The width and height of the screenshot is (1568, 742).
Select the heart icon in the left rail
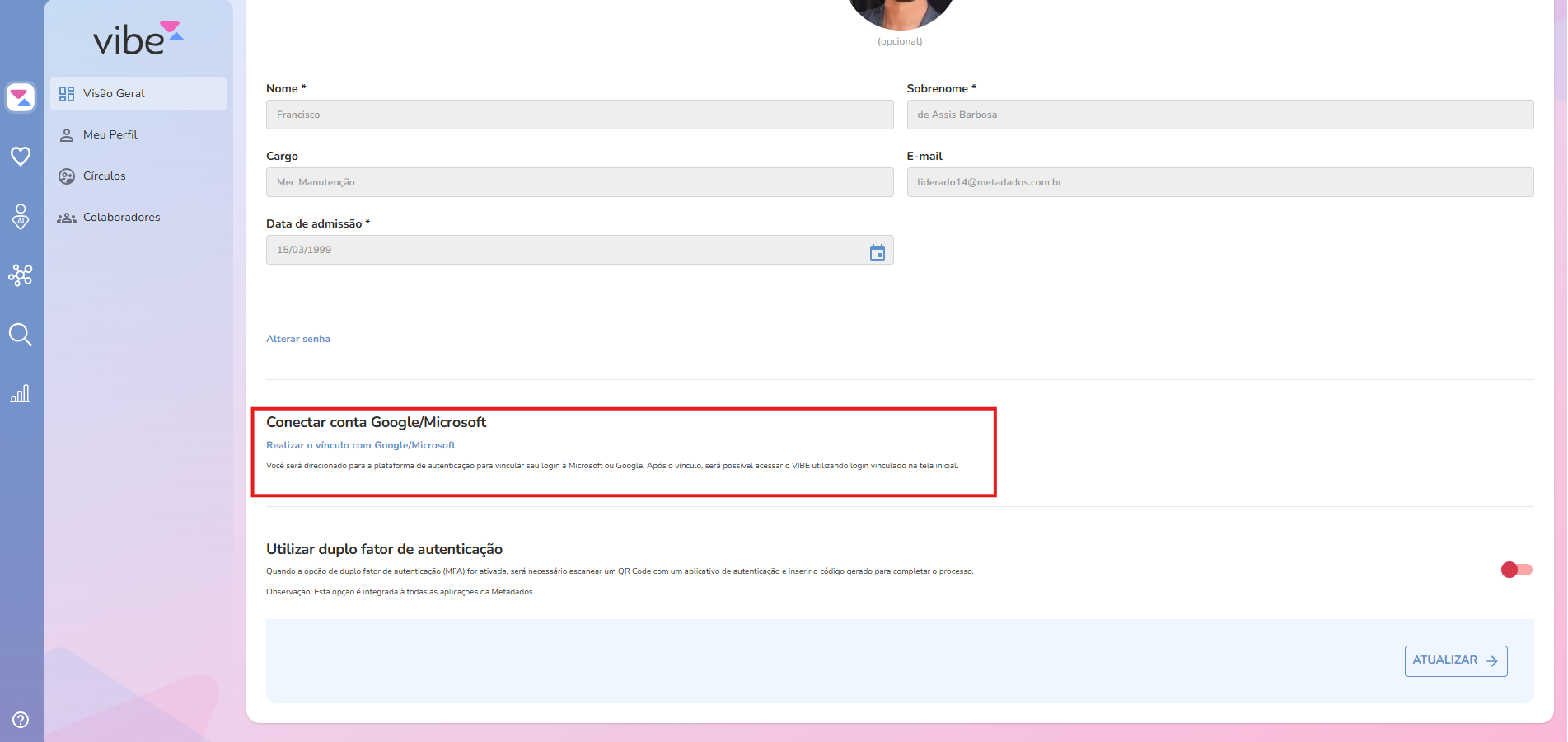(x=21, y=156)
